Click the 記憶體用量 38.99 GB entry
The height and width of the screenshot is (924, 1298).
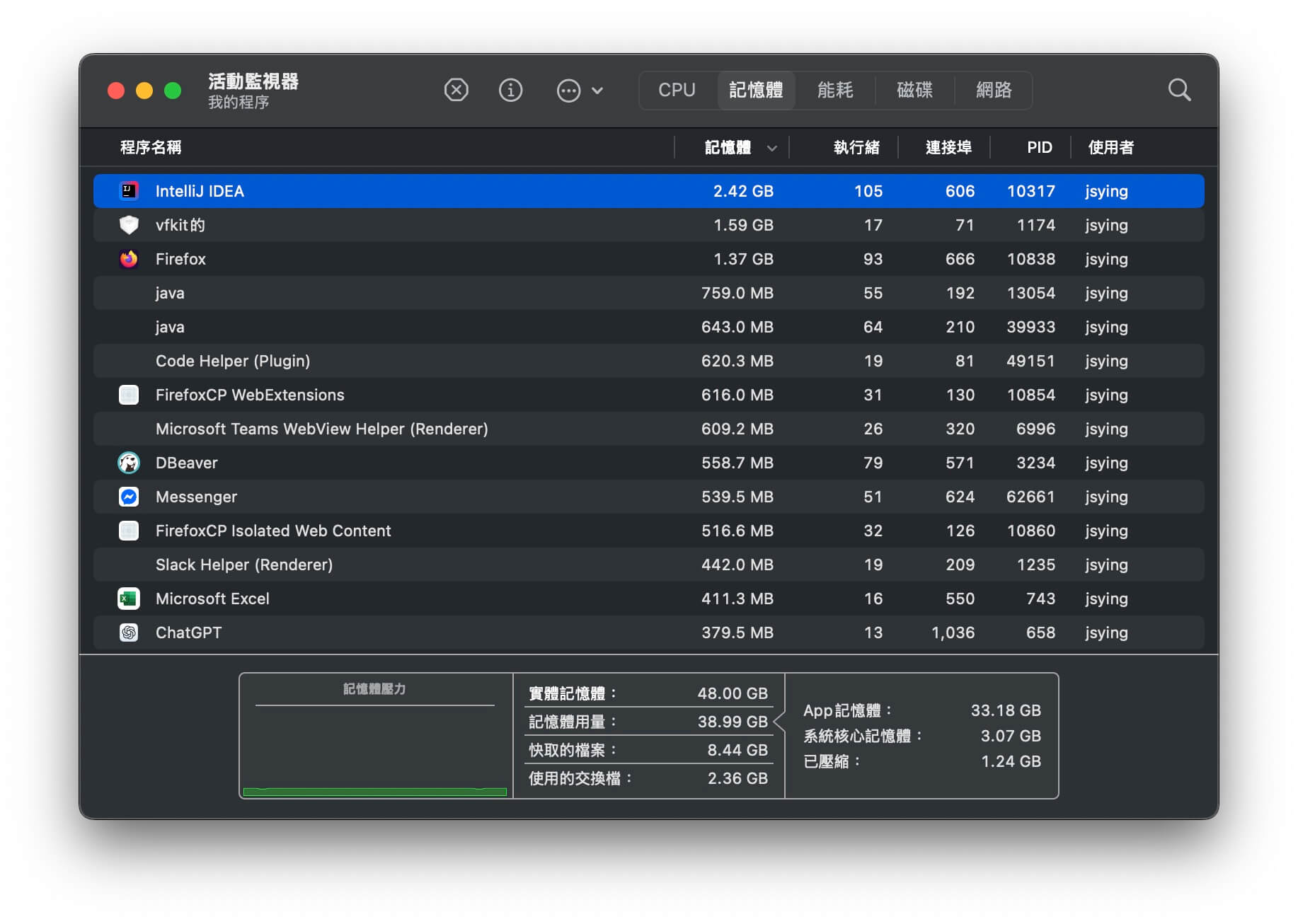coord(648,722)
